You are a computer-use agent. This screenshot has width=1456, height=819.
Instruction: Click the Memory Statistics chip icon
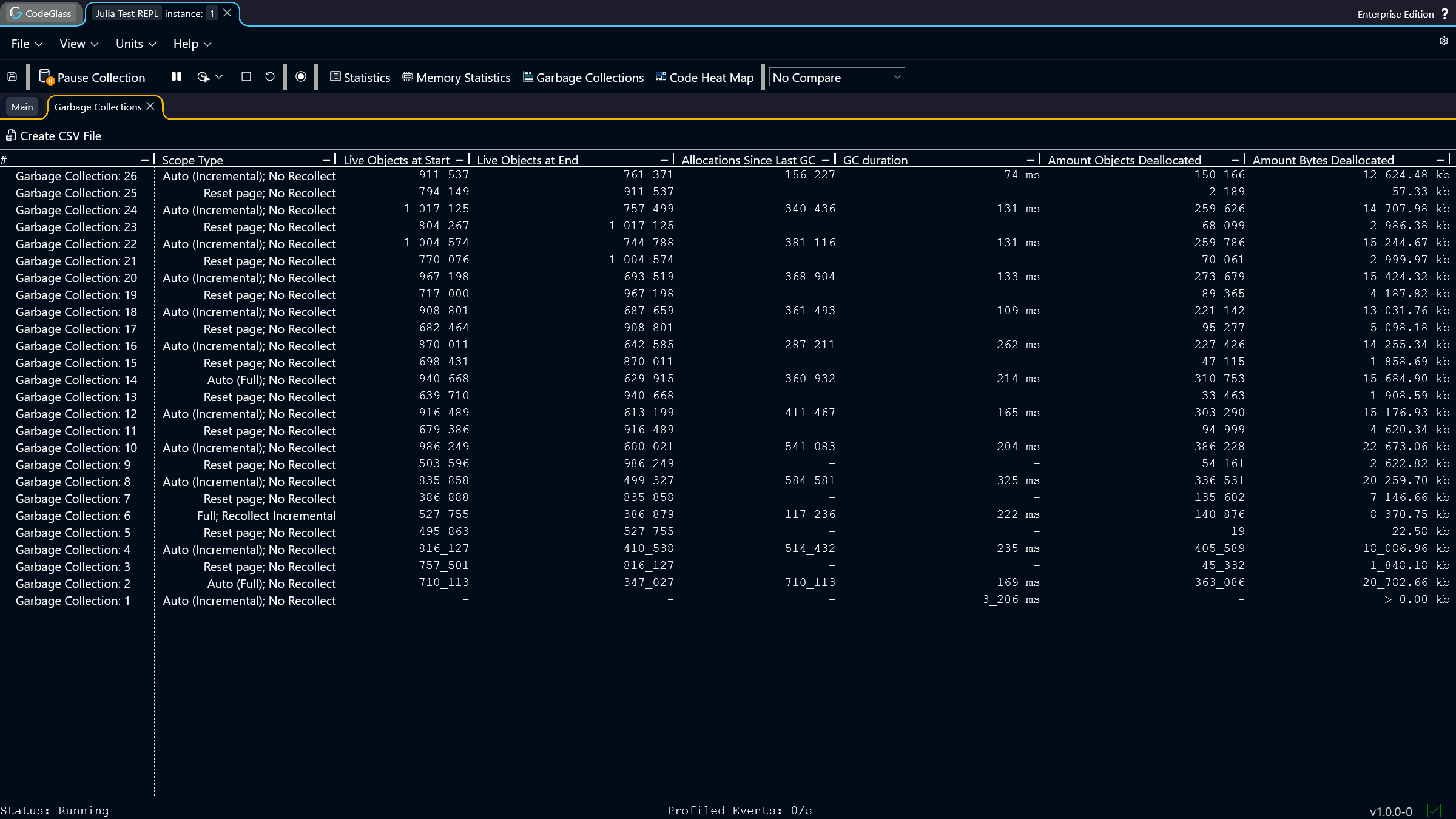coord(408,76)
